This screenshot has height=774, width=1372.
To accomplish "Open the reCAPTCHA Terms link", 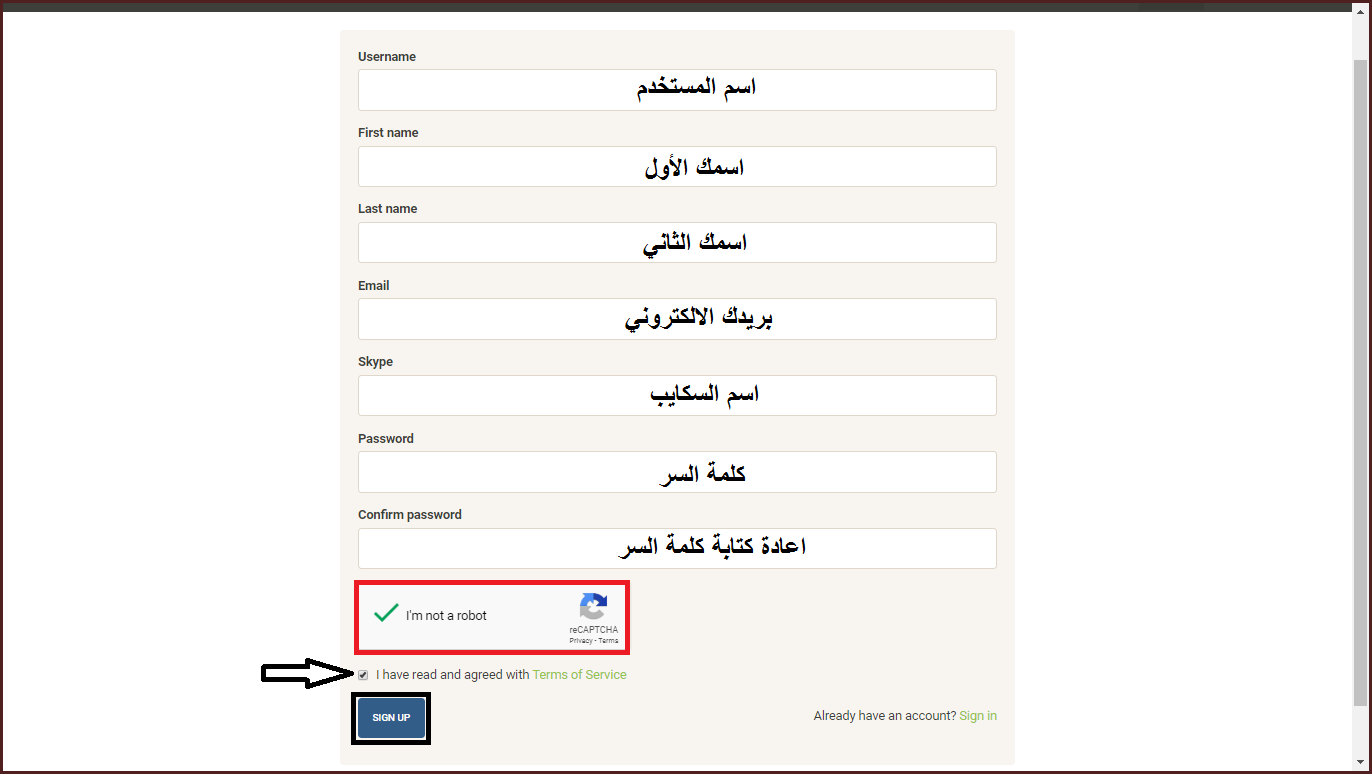I will [608, 641].
